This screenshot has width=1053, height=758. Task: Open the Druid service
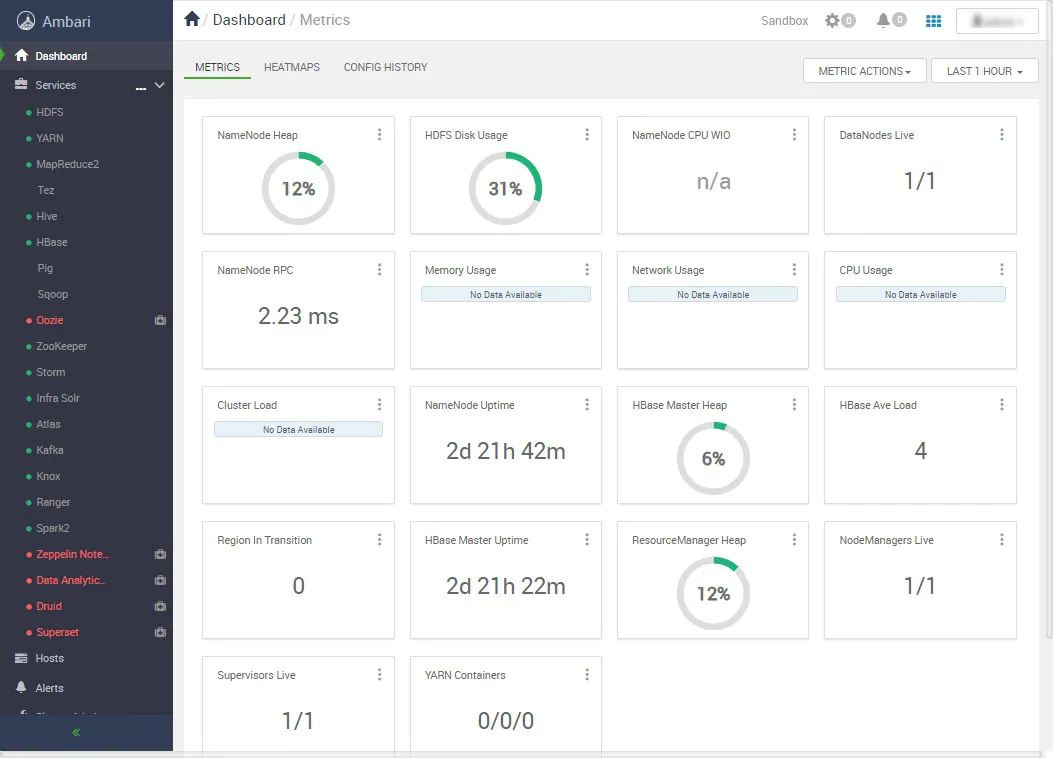49,606
